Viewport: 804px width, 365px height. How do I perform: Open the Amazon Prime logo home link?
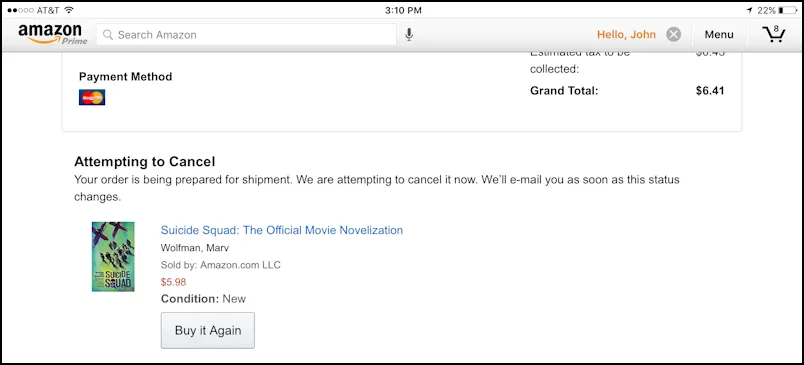(x=52, y=34)
